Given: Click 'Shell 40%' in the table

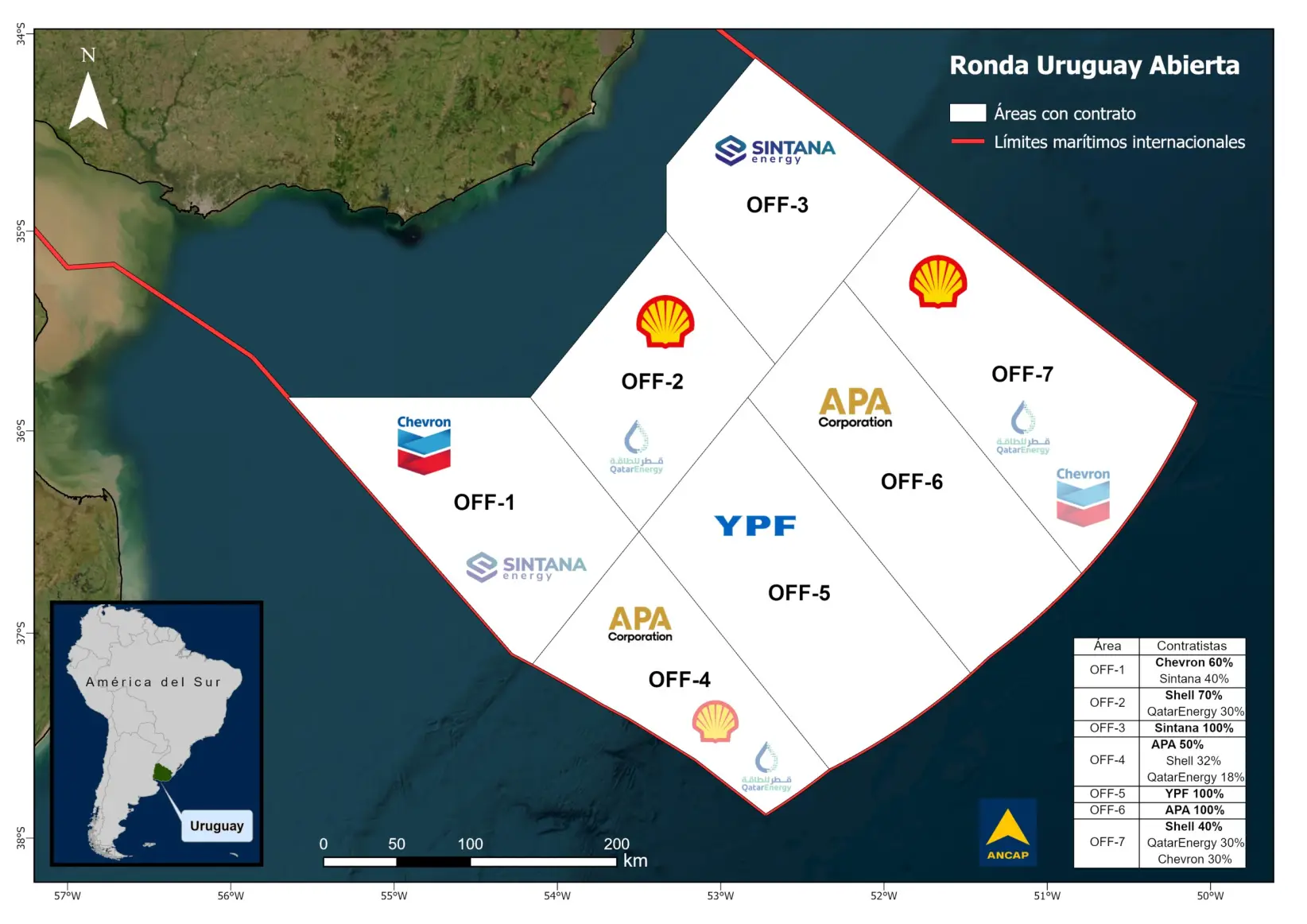Looking at the screenshot, I should (x=1193, y=827).
